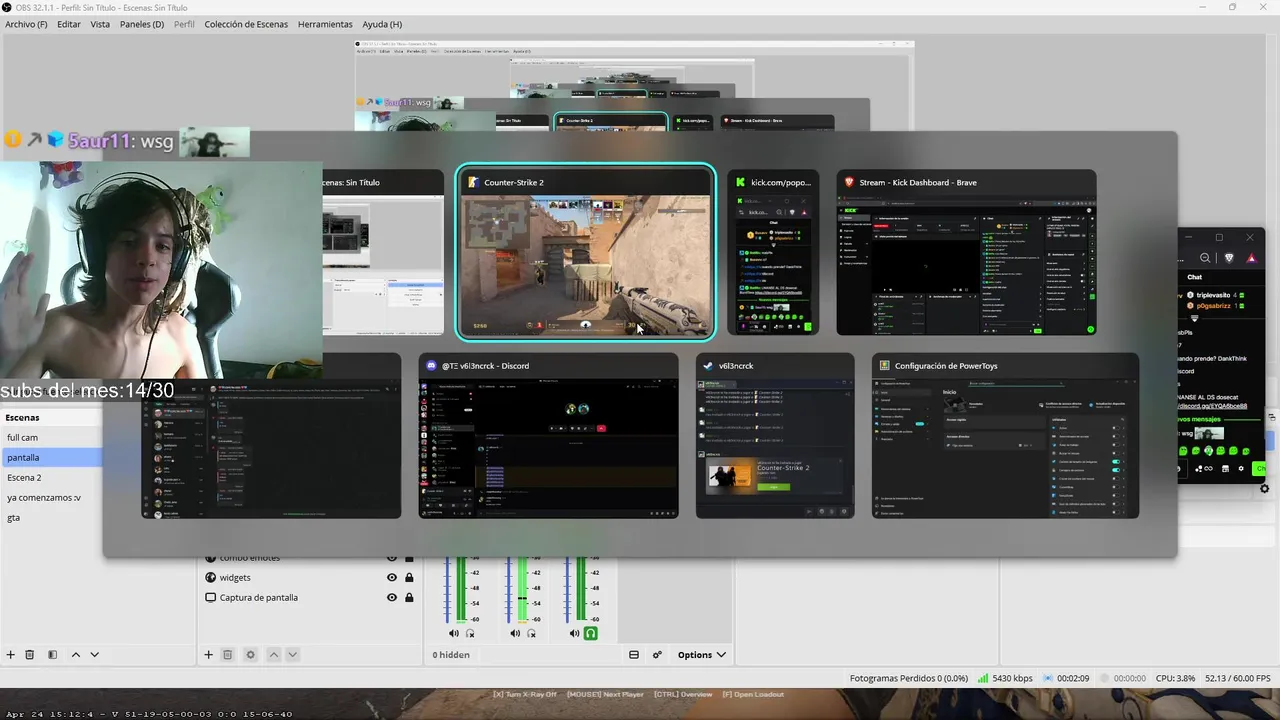Click Brave rewards triangle icon in chat window

[x=1250, y=258]
